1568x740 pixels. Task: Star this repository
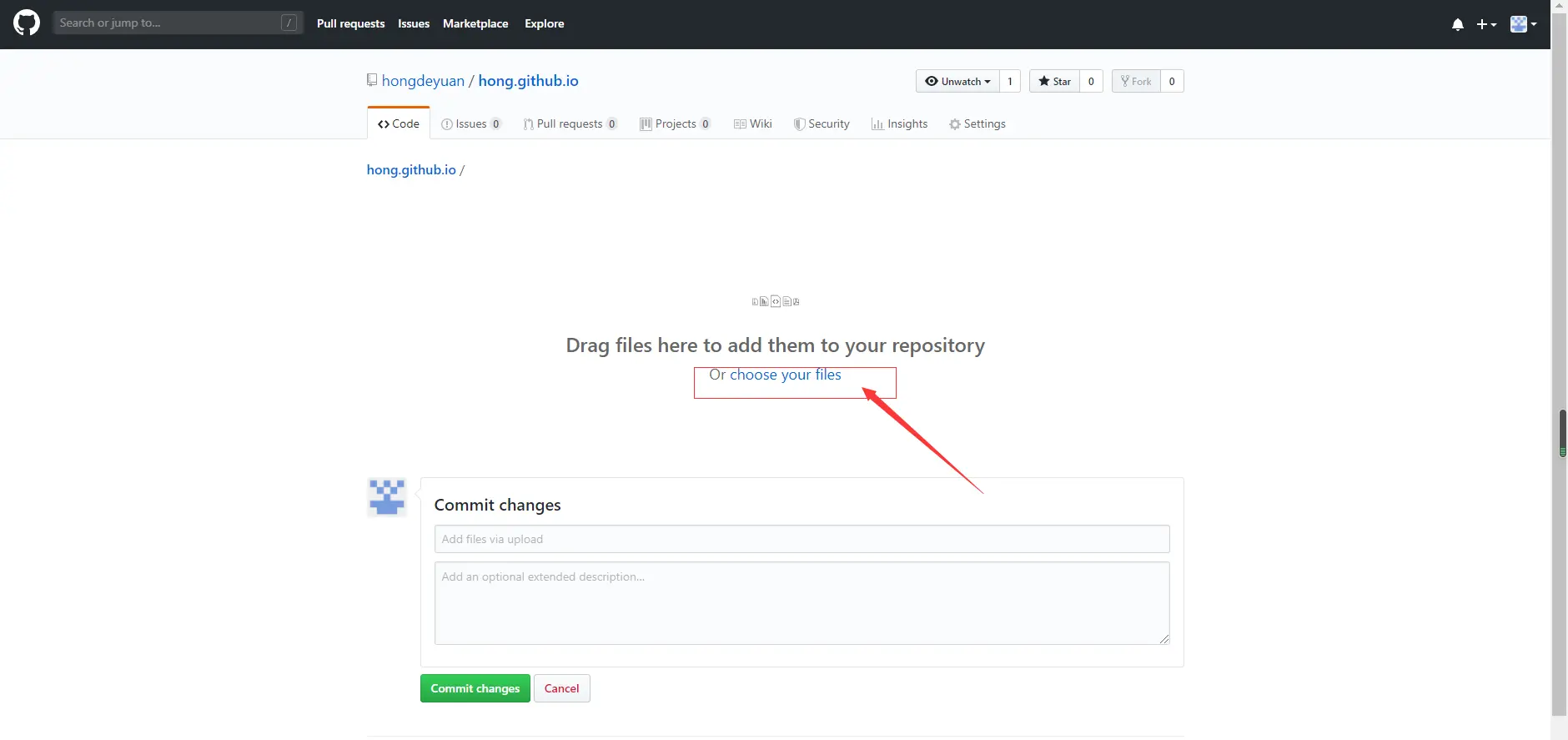click(1054, 81)
